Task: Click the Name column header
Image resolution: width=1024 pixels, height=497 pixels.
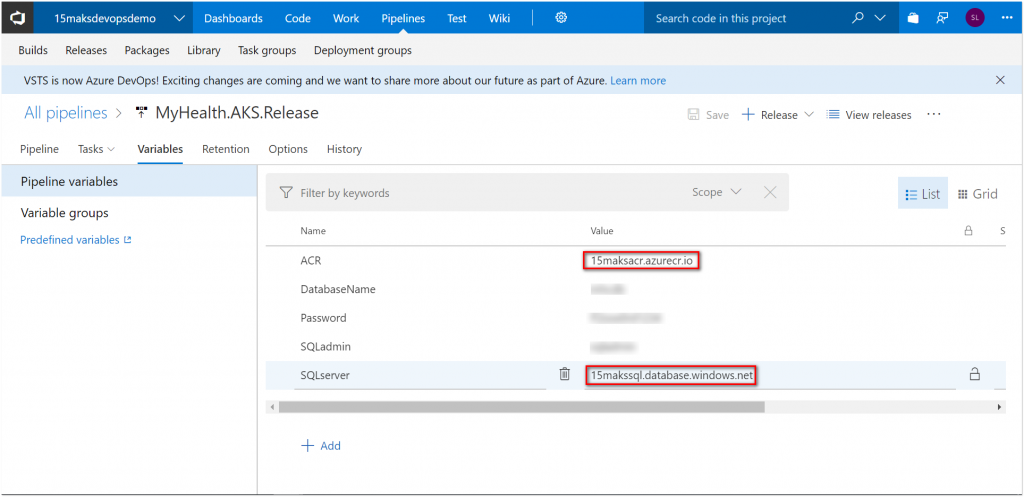Action: pos(313,231)
